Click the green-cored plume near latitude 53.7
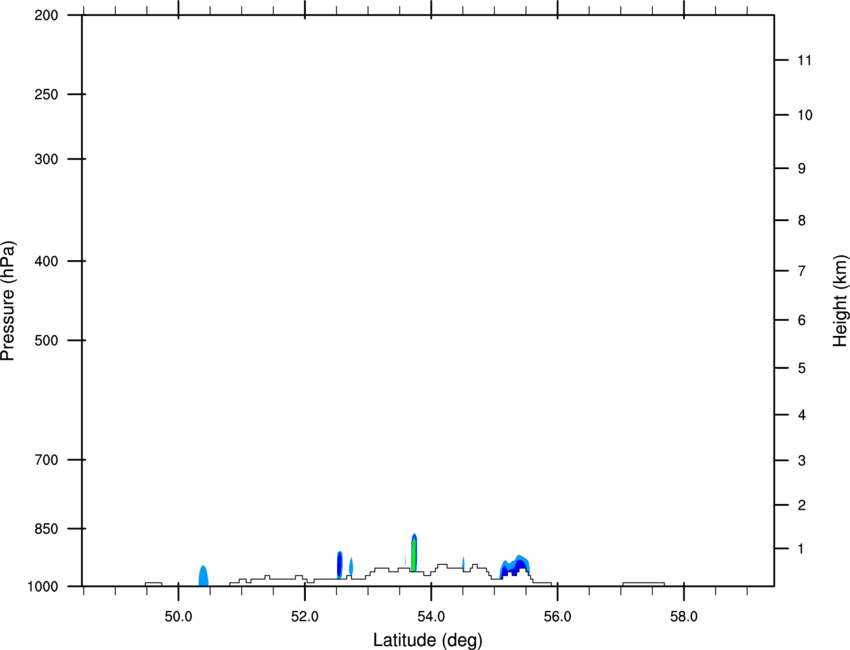The height and width of the screenshot is (650, 850). 414,552
